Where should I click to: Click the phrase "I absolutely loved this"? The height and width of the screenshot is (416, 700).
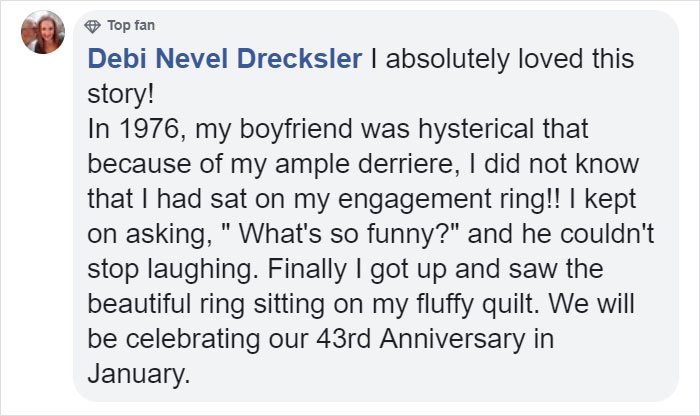click(x=502, y=59)
